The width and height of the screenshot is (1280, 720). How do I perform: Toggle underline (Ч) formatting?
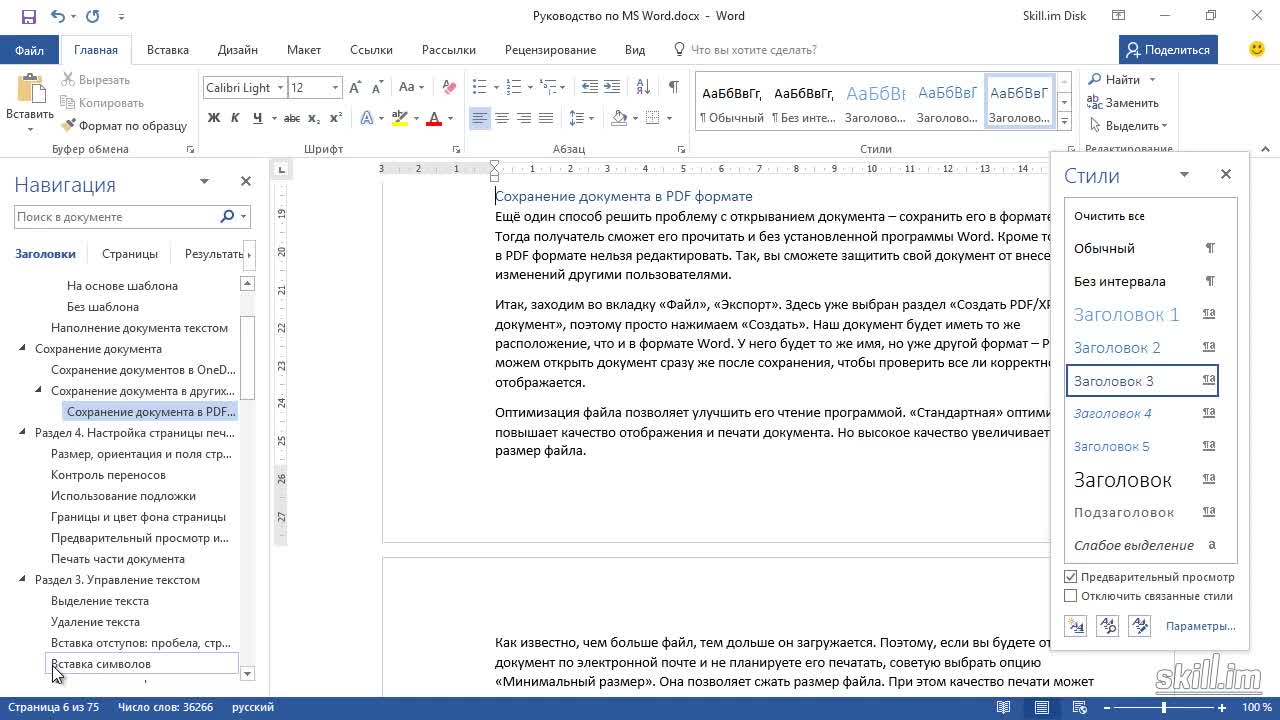[258, 118]
